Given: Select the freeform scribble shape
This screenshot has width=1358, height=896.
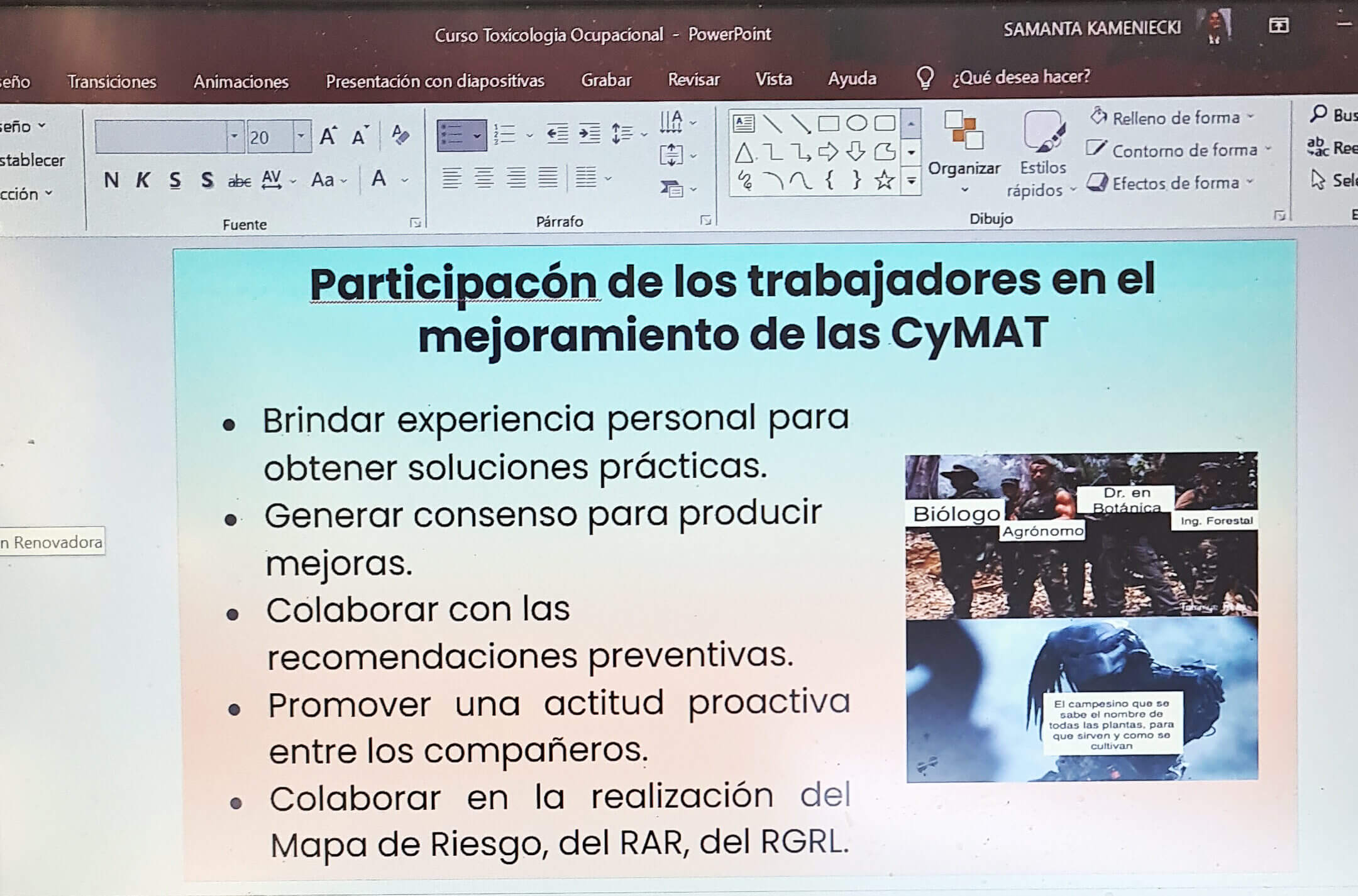Looking at the screenshot, I should [745, 181].
